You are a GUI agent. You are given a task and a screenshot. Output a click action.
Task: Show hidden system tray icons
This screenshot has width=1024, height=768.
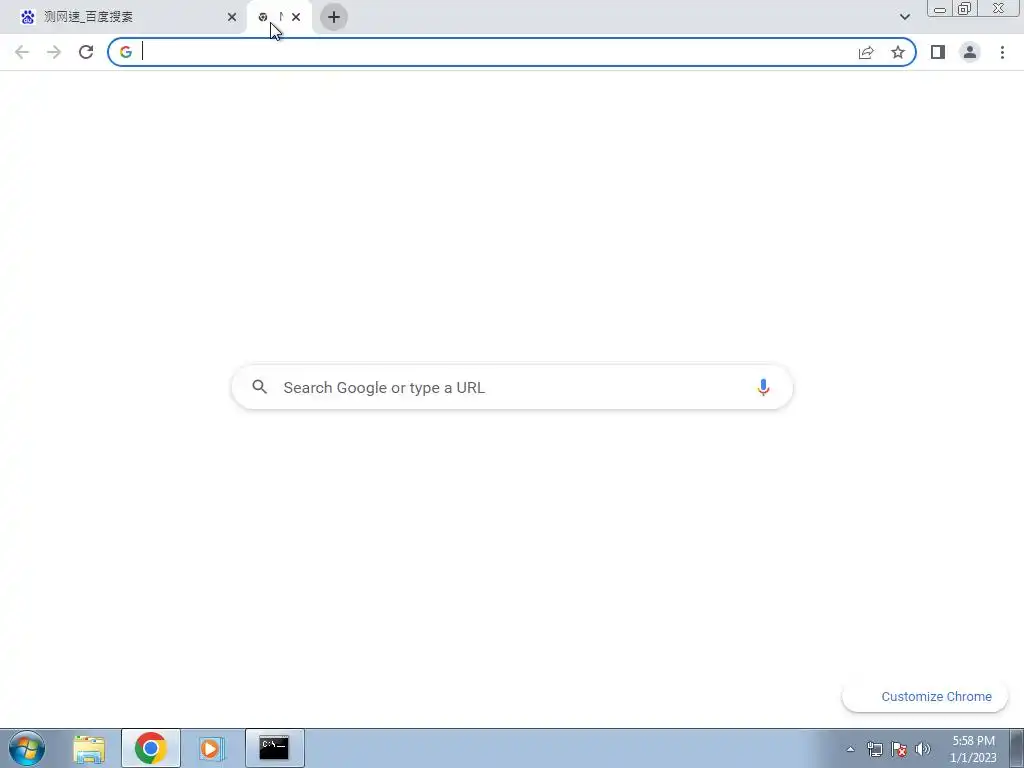click(x=850, y=749)
